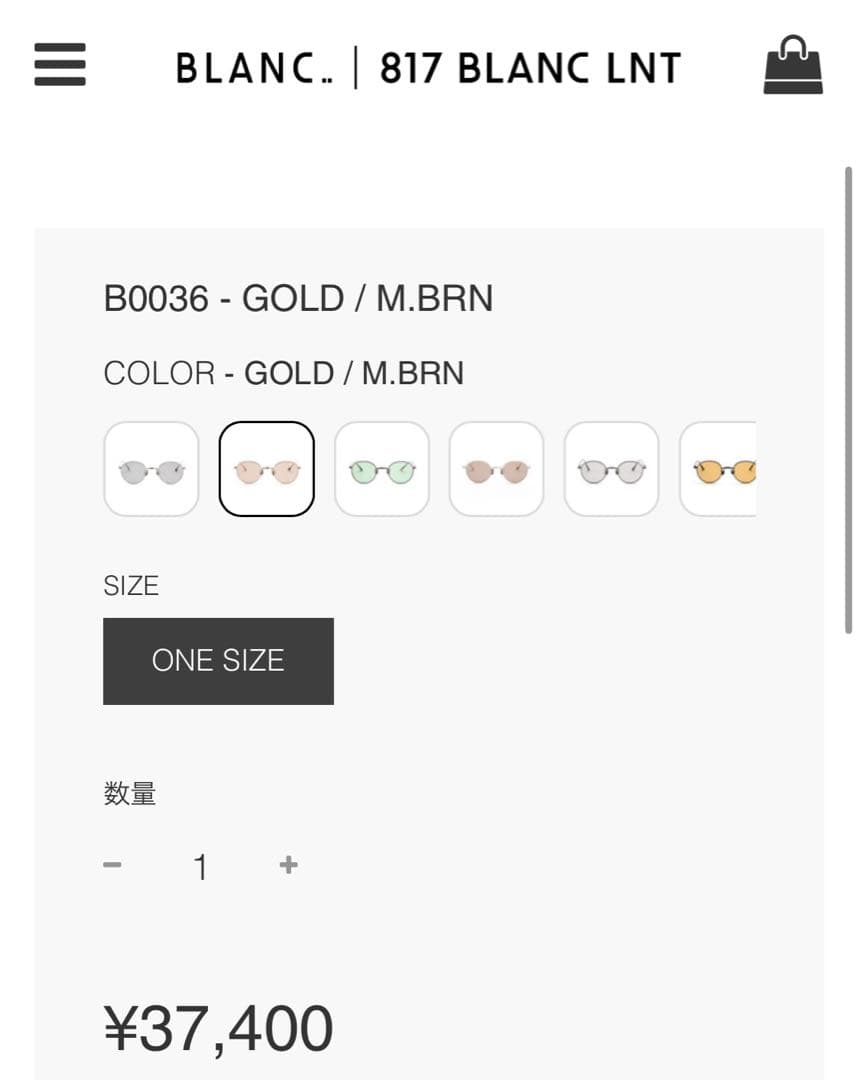860x1080 pixels.
Task: Open the hamburger navigation menu
Action: [x=59, y=66]
